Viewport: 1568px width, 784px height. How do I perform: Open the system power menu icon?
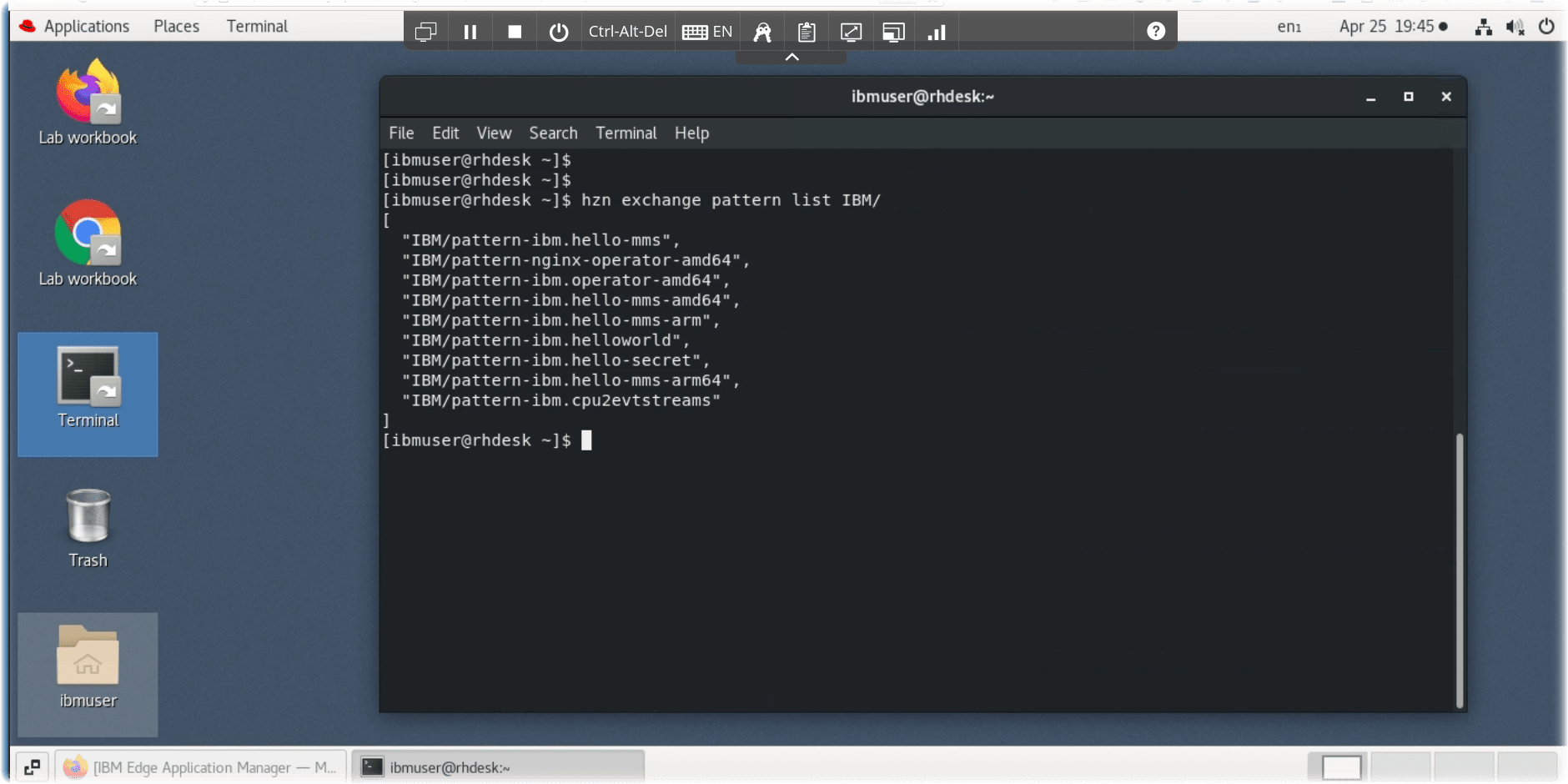click(1546, 27)
